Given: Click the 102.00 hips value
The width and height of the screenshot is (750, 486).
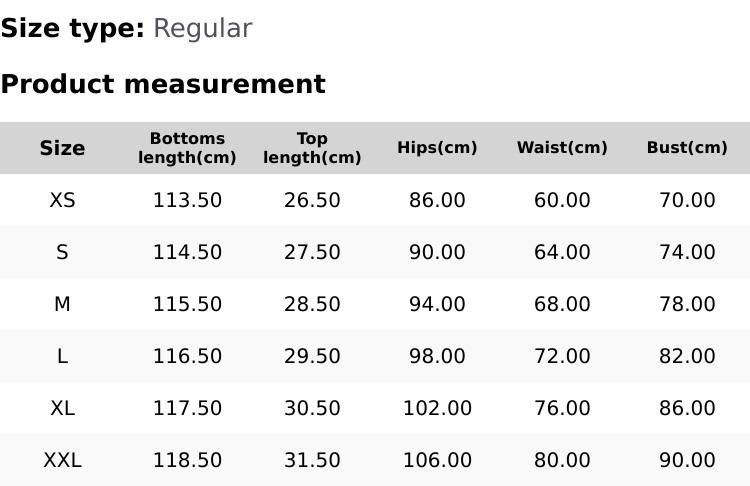Looking at the screenshot, I should (437, 408).
